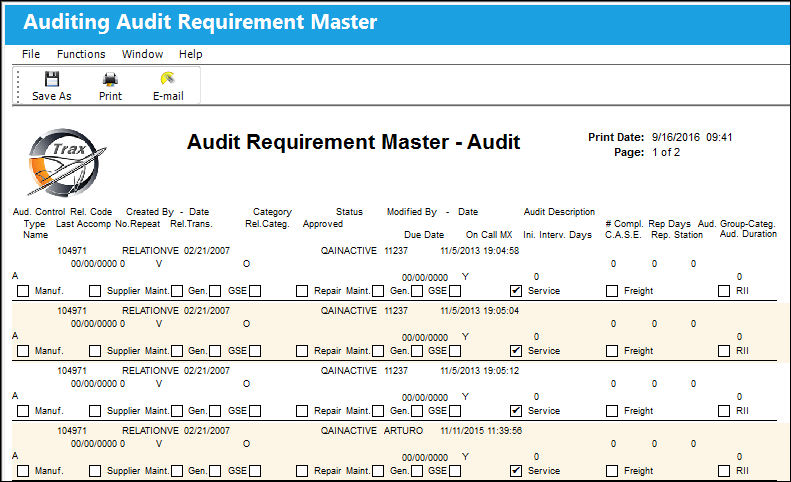
Task: Click the Ini. Interv. Days column header
Action: pos(557,235)
